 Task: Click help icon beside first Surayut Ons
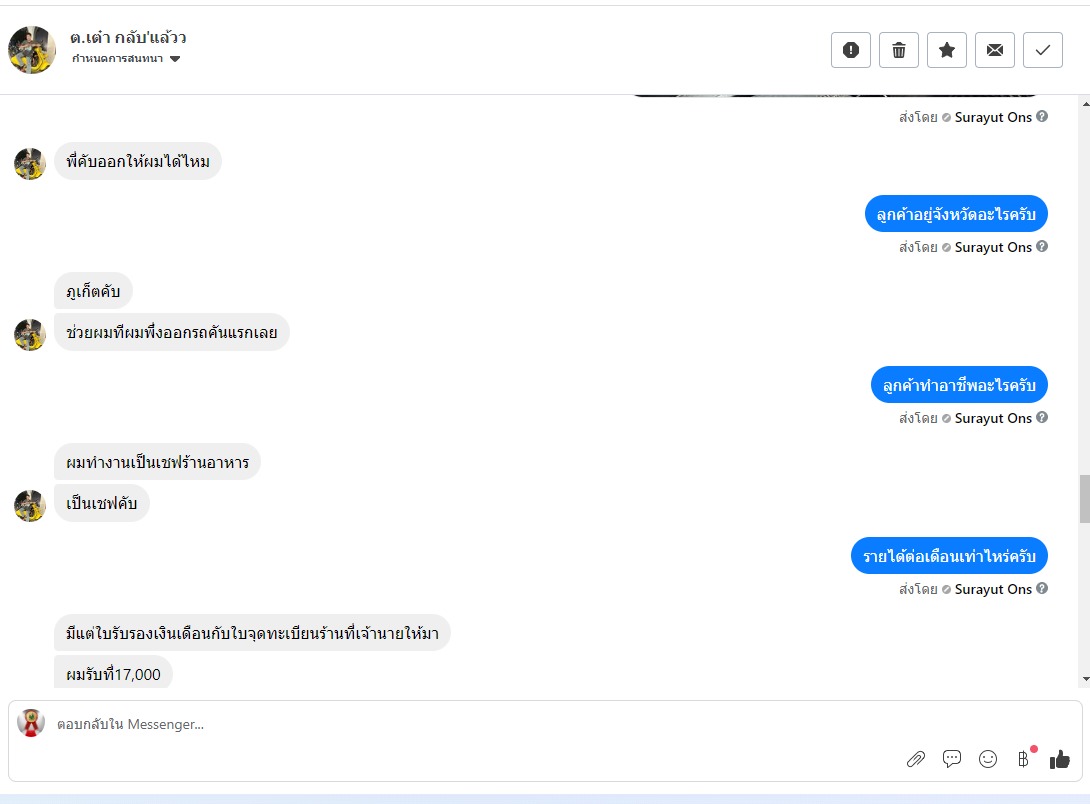[x=1042, y=117]
